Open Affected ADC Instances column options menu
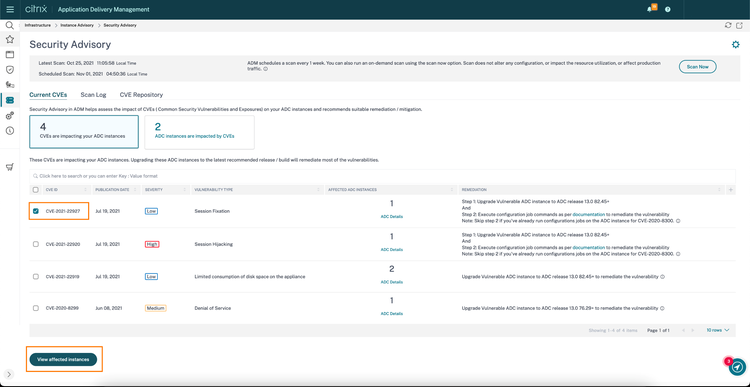This screenshot has width=750, height=387. point(451,190)
